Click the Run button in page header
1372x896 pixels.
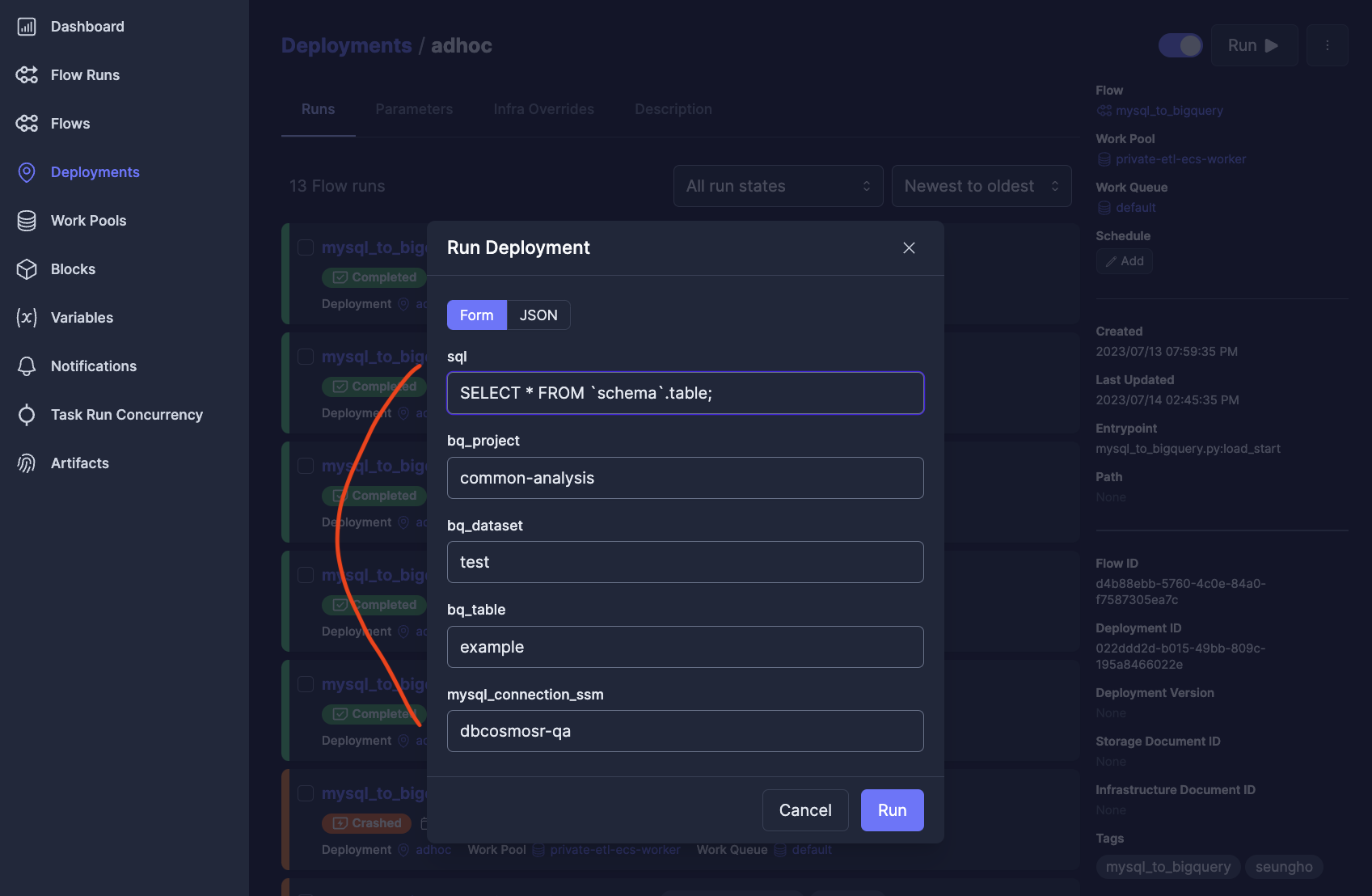[x=1254, y=45]
